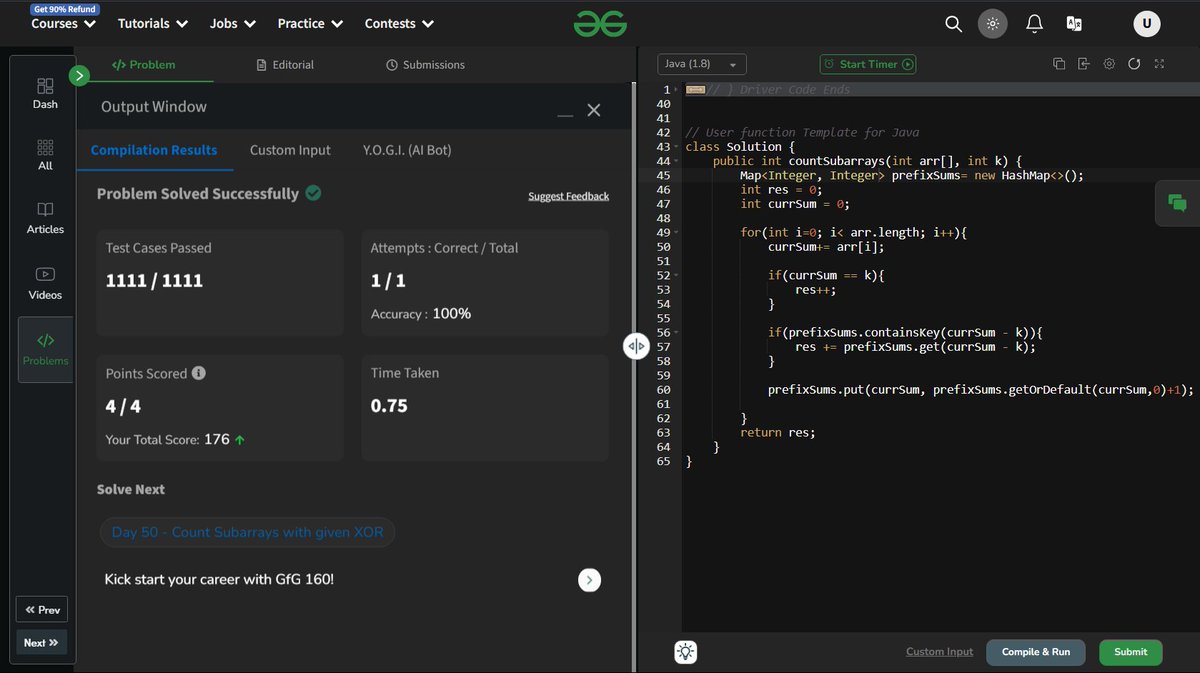Open the search magnifier in the header
Viewport: 1200px width, 673px height.
point(953,23)
